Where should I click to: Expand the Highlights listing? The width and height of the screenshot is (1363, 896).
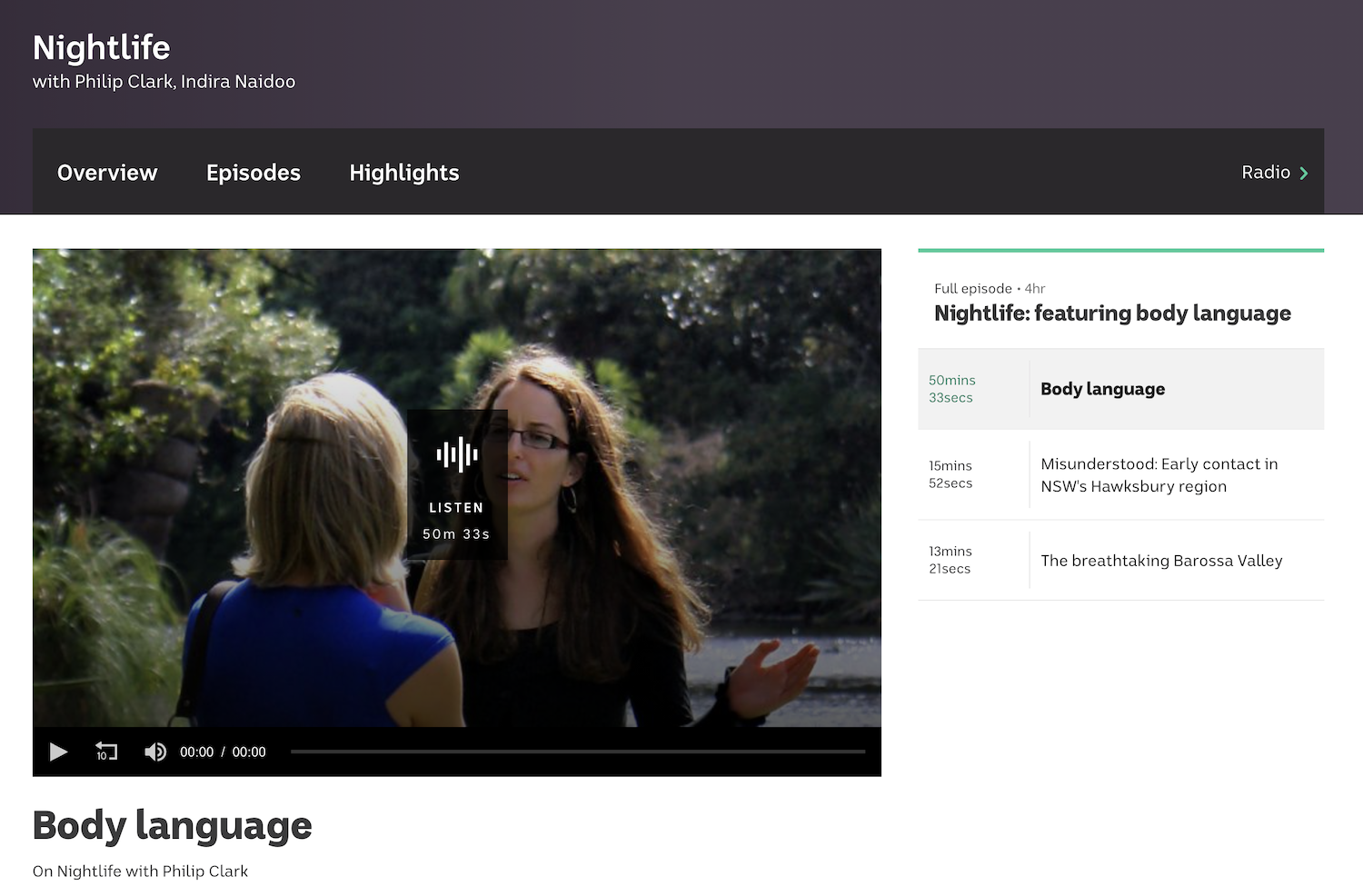403,173
